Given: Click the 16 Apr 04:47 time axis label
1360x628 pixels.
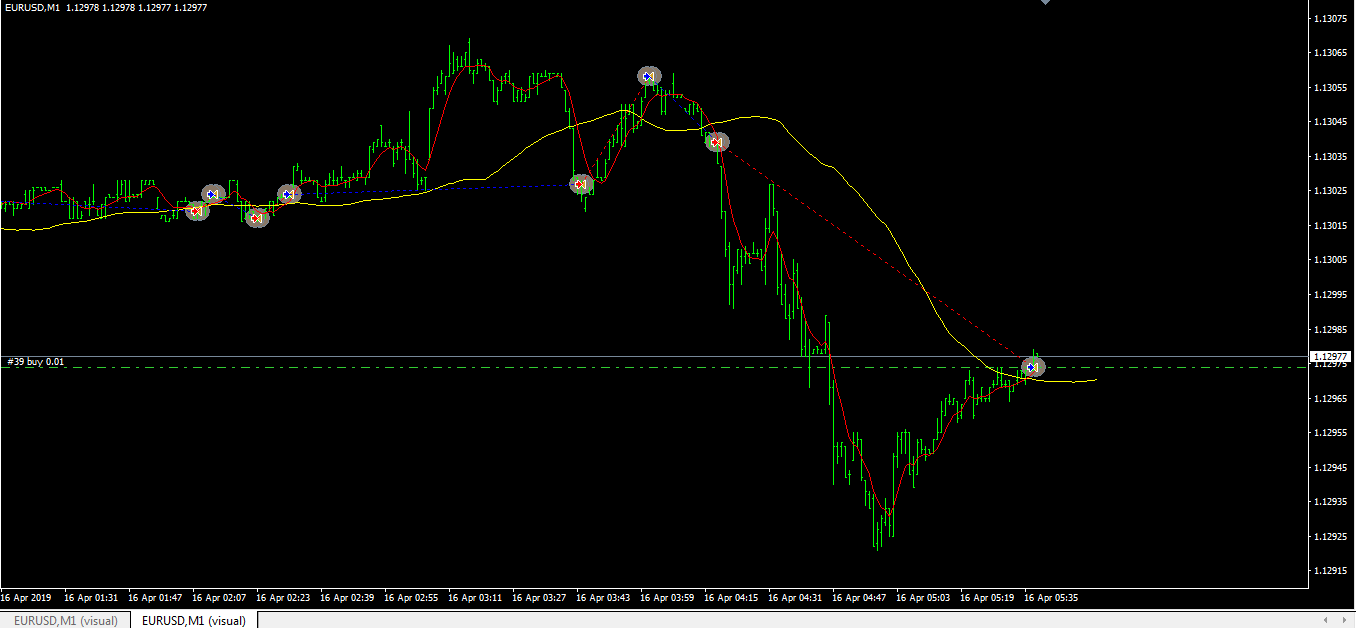Looking at the screenshot, I should (x=857, y=598).
